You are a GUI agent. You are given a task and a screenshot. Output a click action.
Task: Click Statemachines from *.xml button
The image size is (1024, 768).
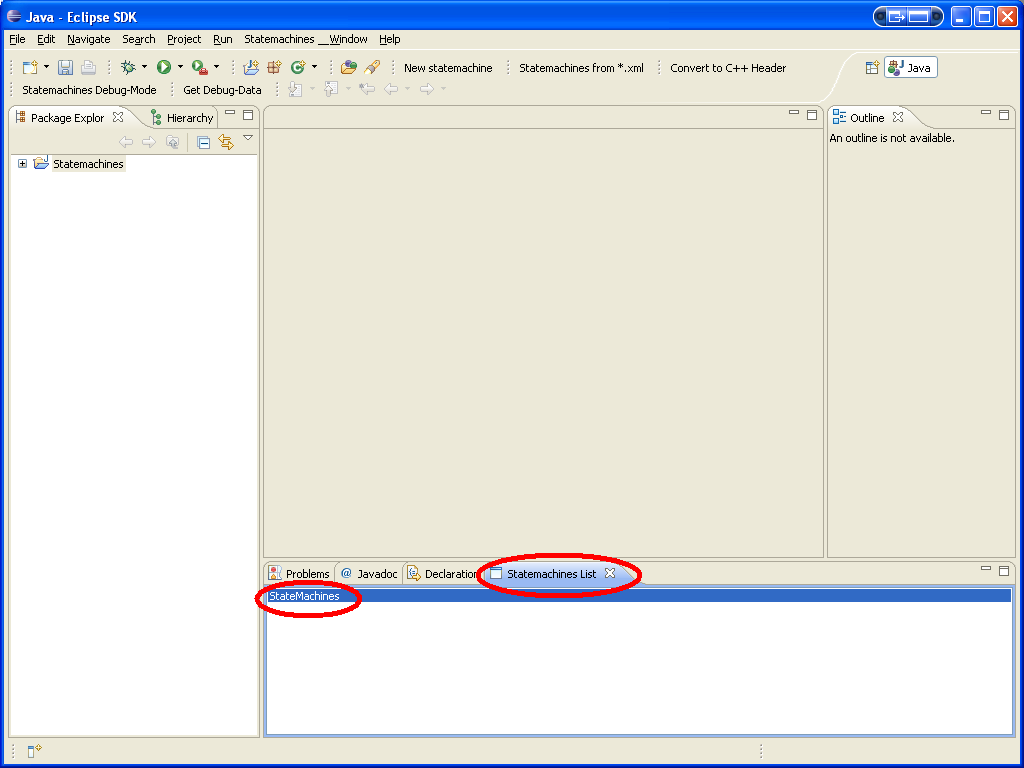pyautogui.click(x=581, y=68)
